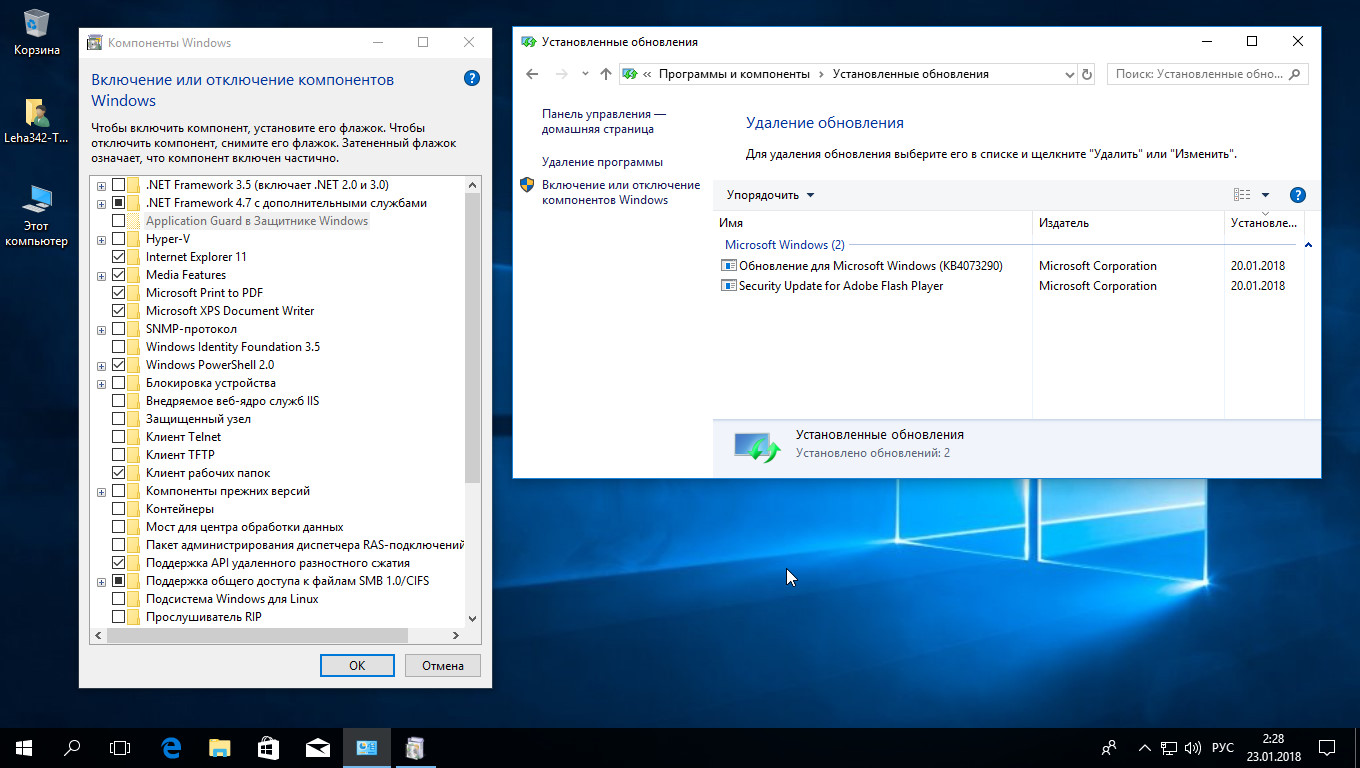Click the back arrow in Installed Updates
This screenshot has height=768, width=1360.
[532, 74]
